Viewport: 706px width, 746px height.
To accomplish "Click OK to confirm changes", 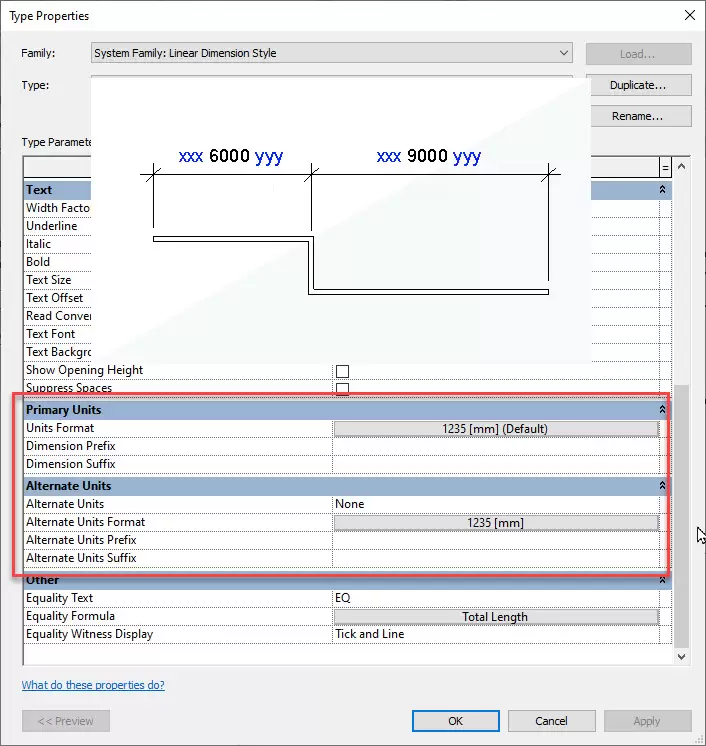I will click(x=455, y=720).
